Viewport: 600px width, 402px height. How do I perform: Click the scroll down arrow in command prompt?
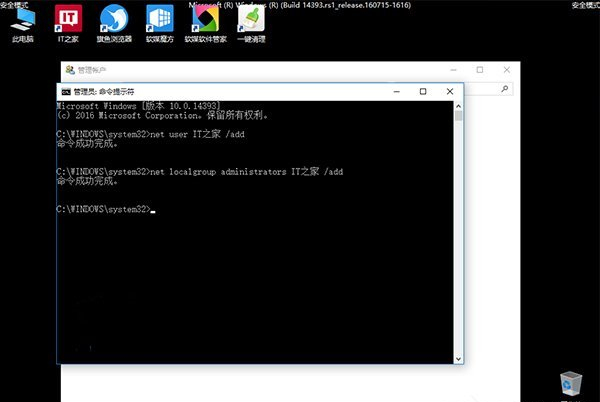click(458, 359)
